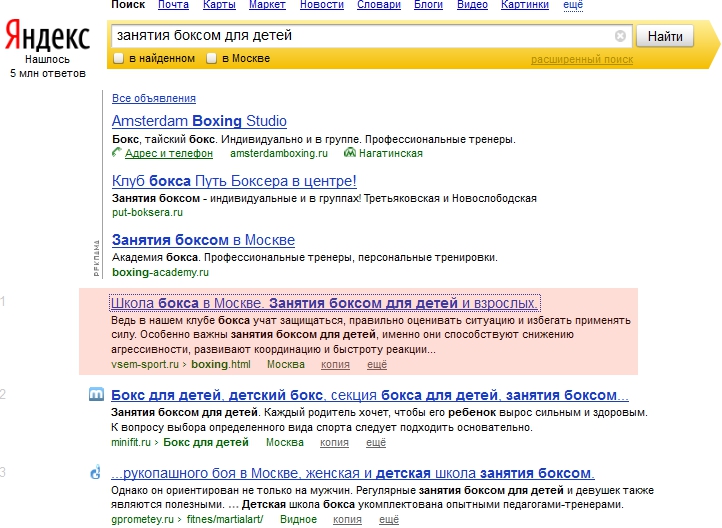Click the 'Бокс для детей' breadcrumb
Viewport: 722px width, 528px height.
click(x=206, y=442)
